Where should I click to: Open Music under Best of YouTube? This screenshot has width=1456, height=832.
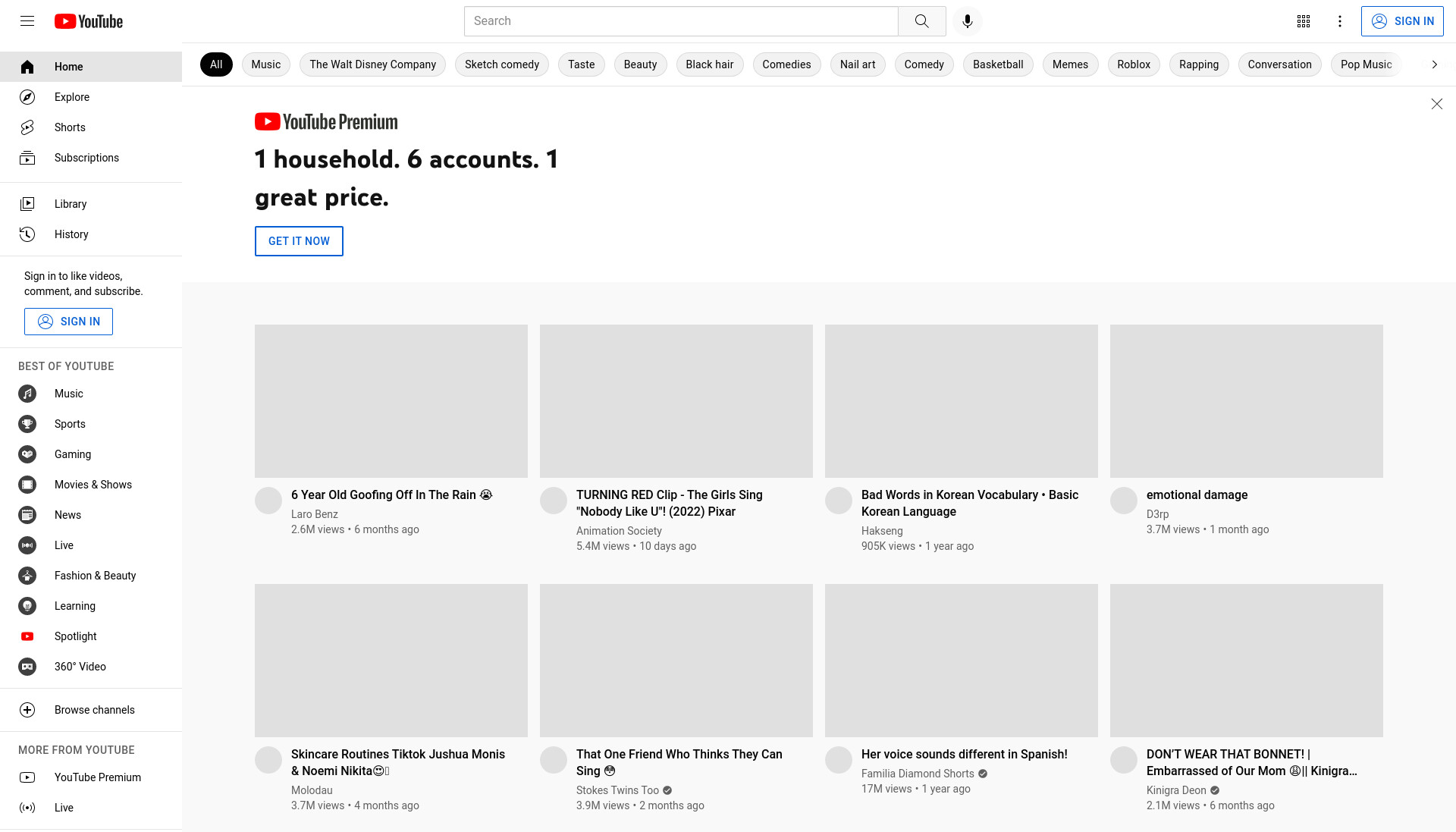pos(91,394)
